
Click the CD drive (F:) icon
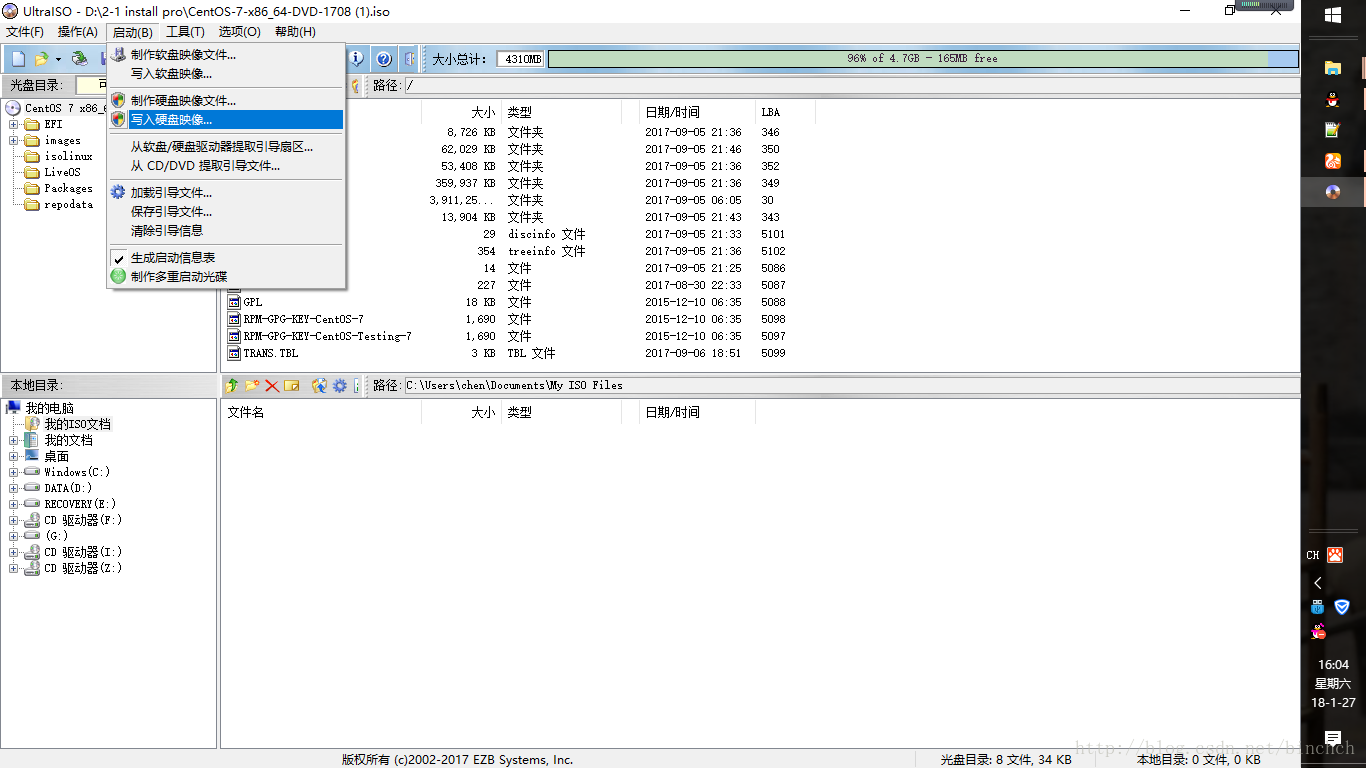pos(32,520)
